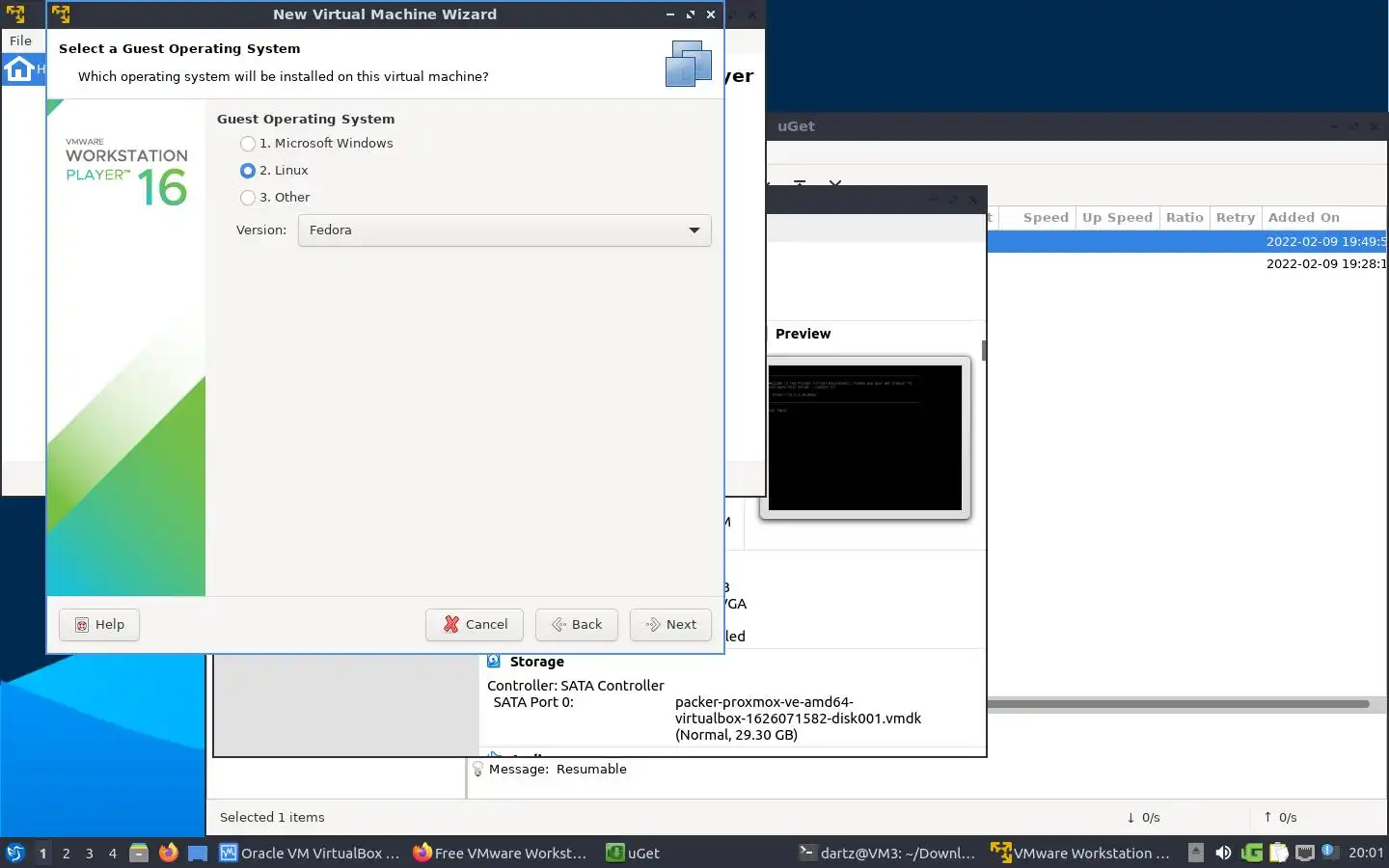Click 'Selected 1 items' in uGet status bar

click(272, 818)
